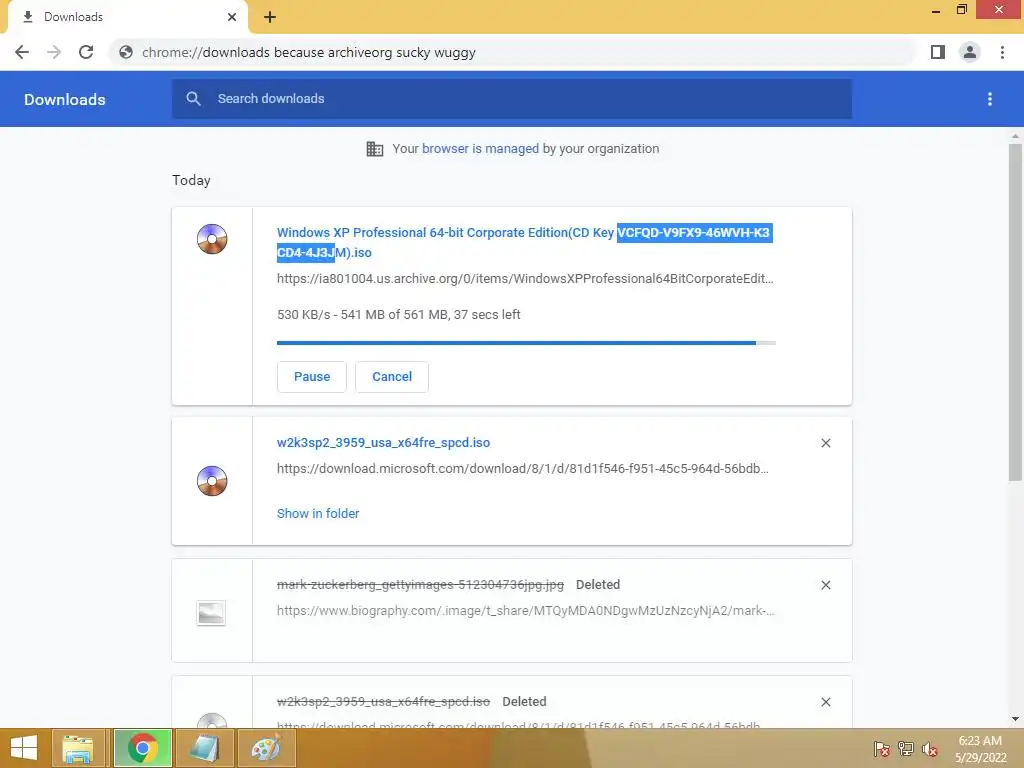1024x768 pixels.
Task: Click the 'Deleted' label next to mark-zuckerberg jpg
Action: click(598, 585)
